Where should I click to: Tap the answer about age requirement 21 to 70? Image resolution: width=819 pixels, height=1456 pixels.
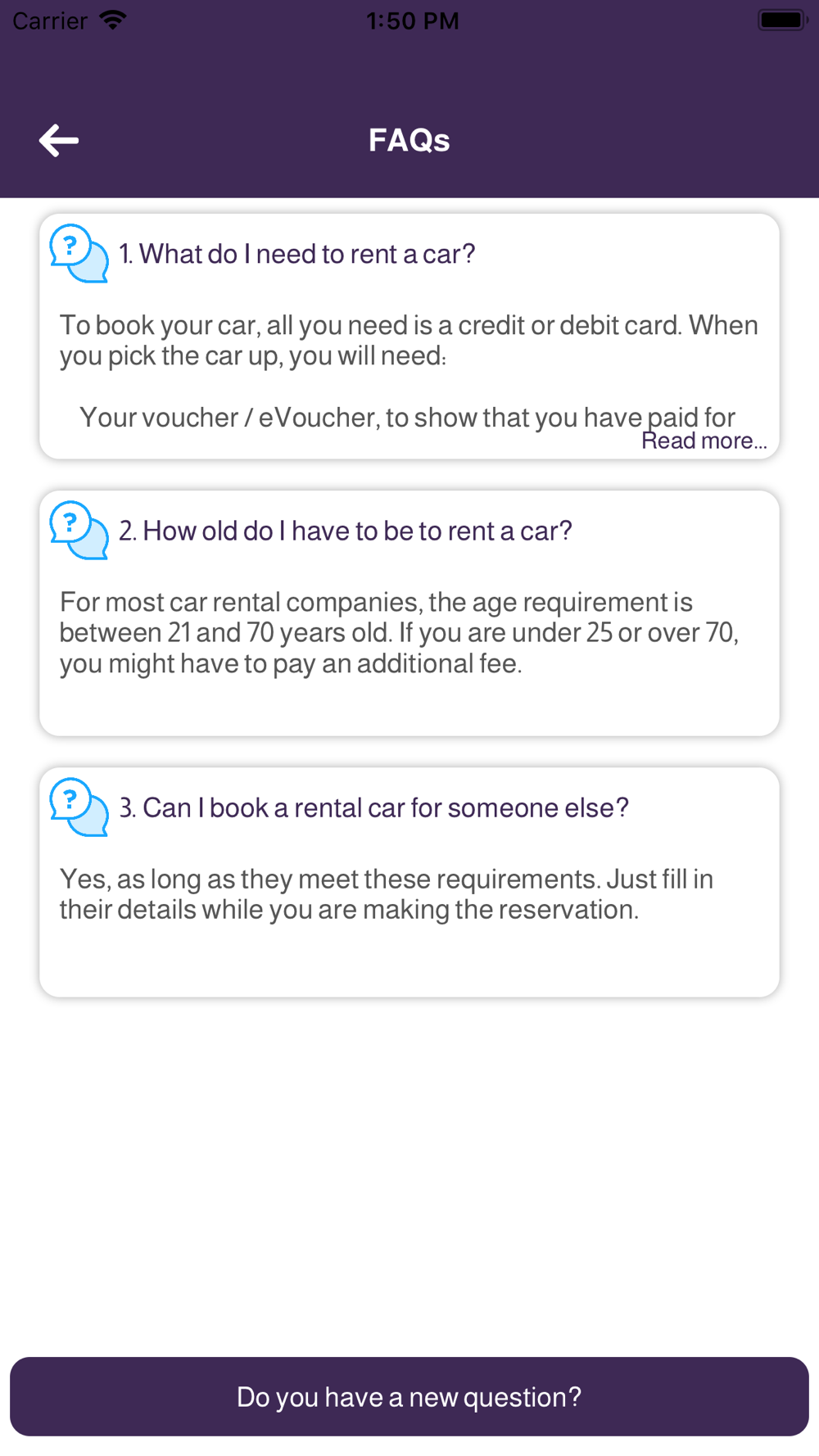(400, 633)
